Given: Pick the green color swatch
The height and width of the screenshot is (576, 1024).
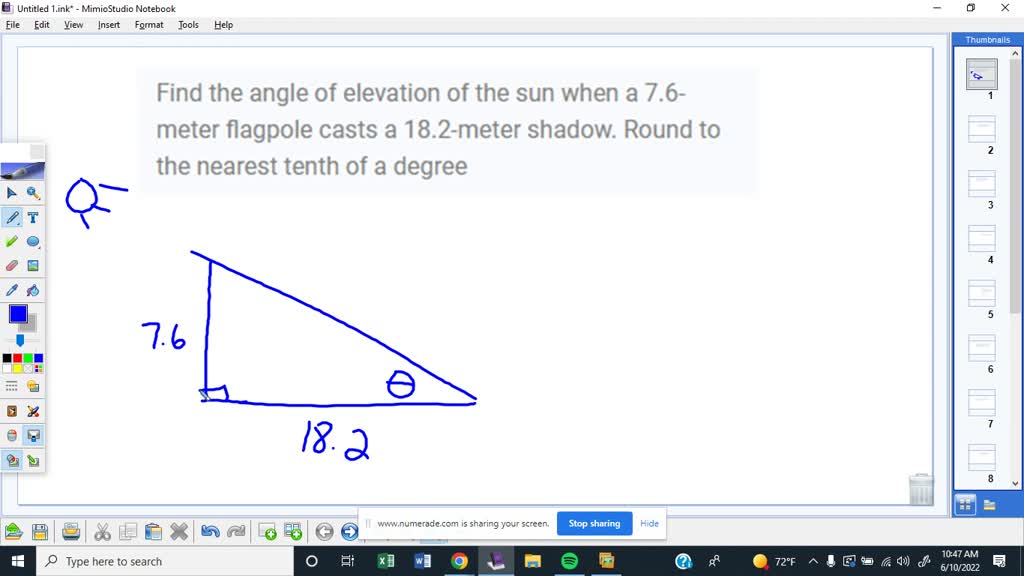Looking at the screenshot, I should point(28,358).
